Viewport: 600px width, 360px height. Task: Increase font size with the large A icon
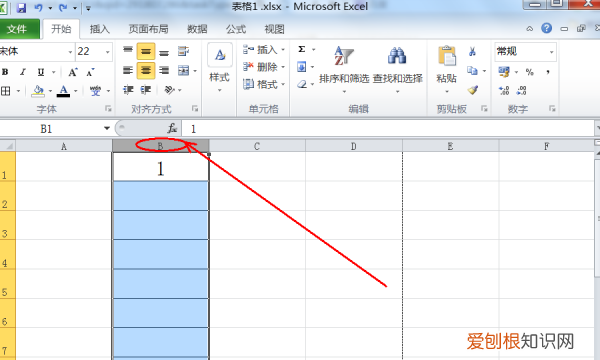click(x=72, y=72)
